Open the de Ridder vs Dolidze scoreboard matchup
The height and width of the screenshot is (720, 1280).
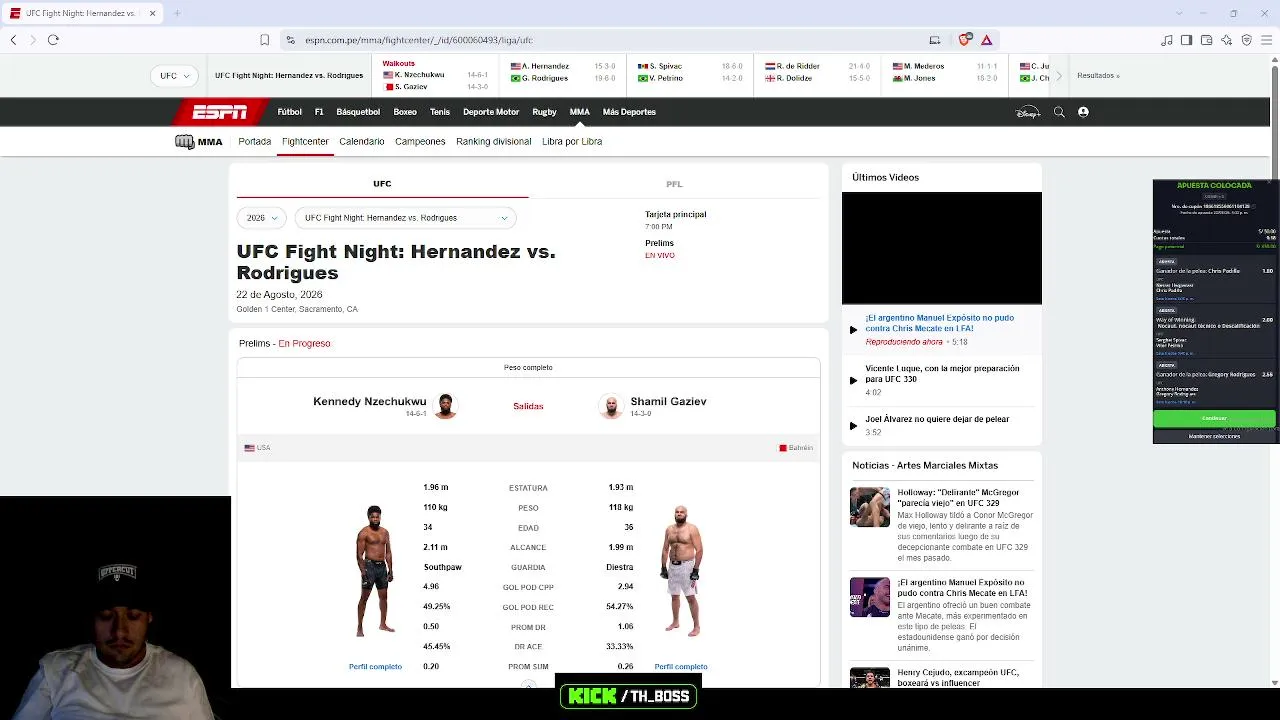coord(817,72)
